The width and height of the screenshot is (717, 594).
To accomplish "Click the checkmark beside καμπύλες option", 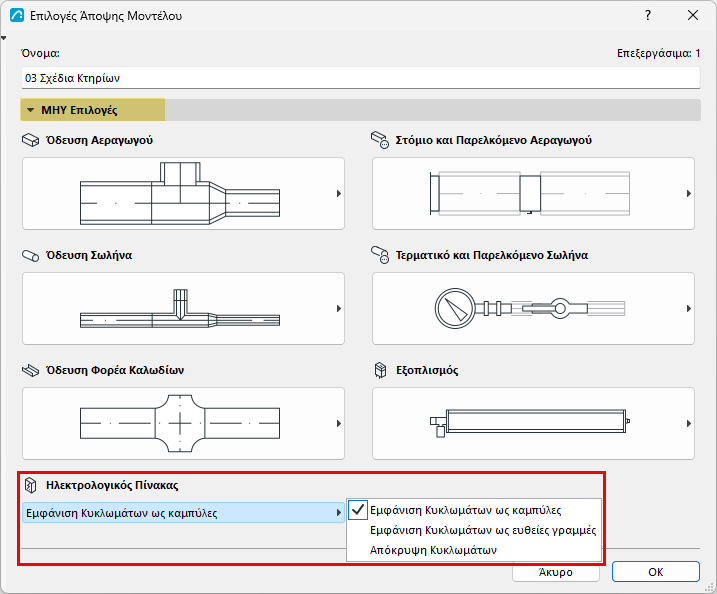I will coord(358,510).
